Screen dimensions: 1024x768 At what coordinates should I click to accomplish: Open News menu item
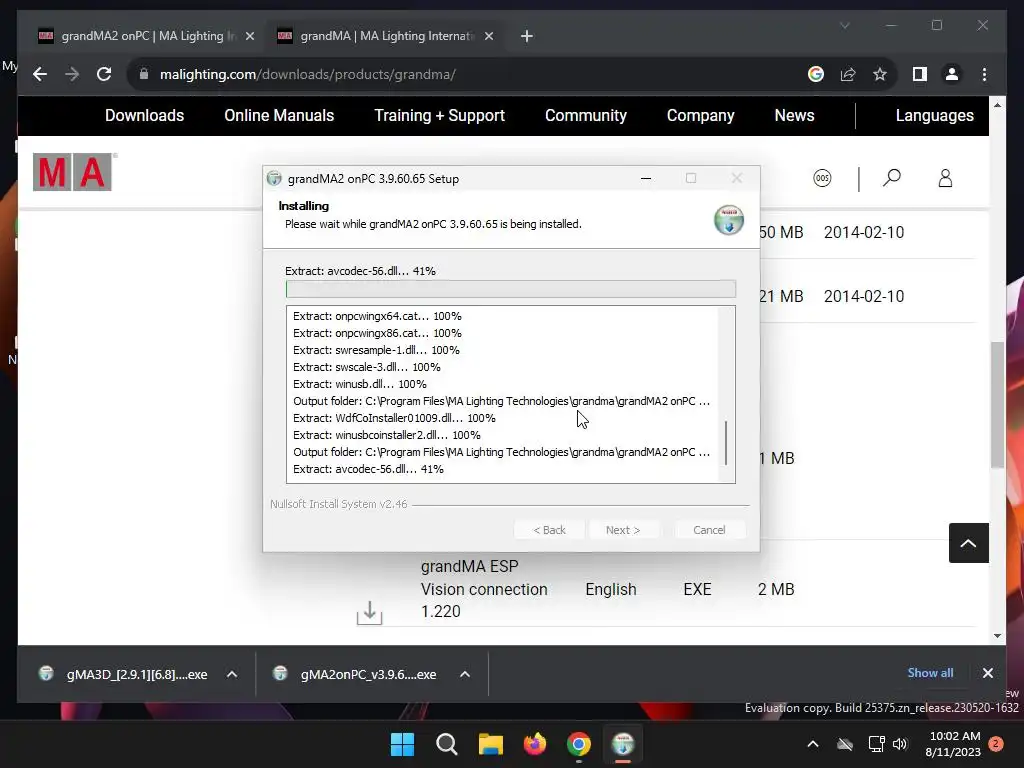[794, 116]
